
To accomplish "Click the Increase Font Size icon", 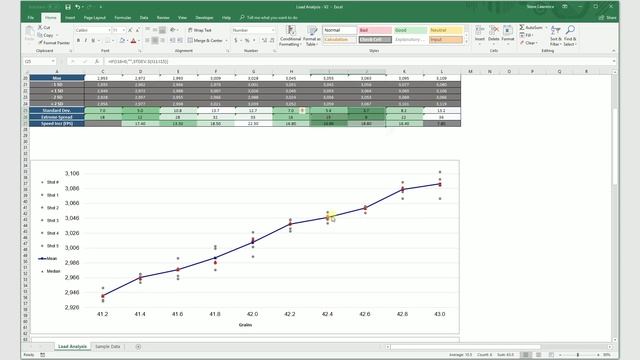I will click(130, 30).
